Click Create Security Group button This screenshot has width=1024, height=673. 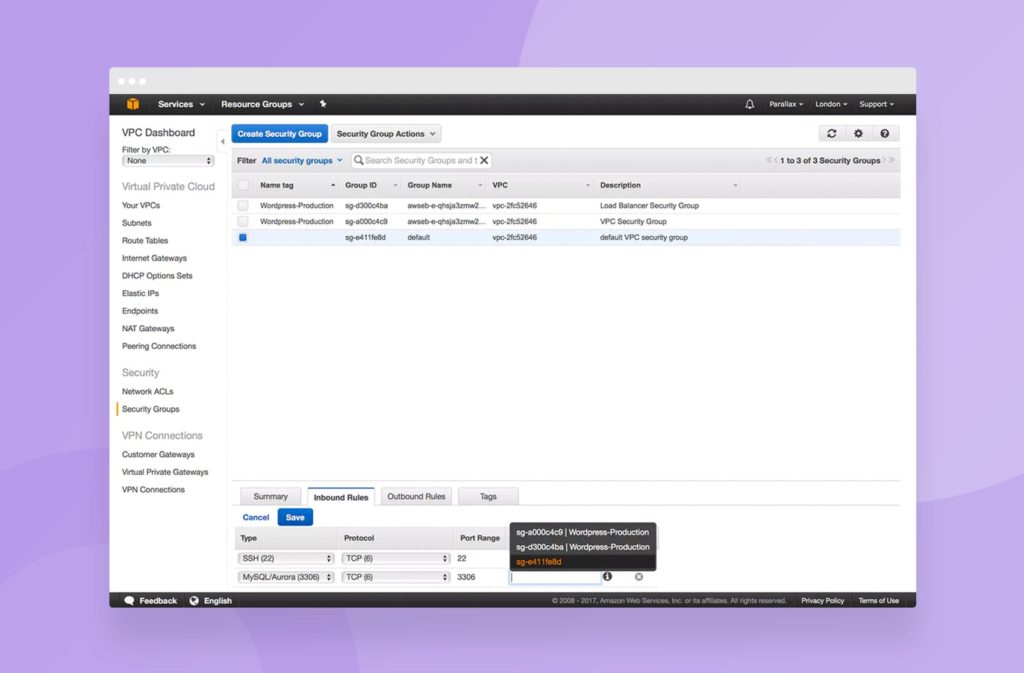(280, 134)
